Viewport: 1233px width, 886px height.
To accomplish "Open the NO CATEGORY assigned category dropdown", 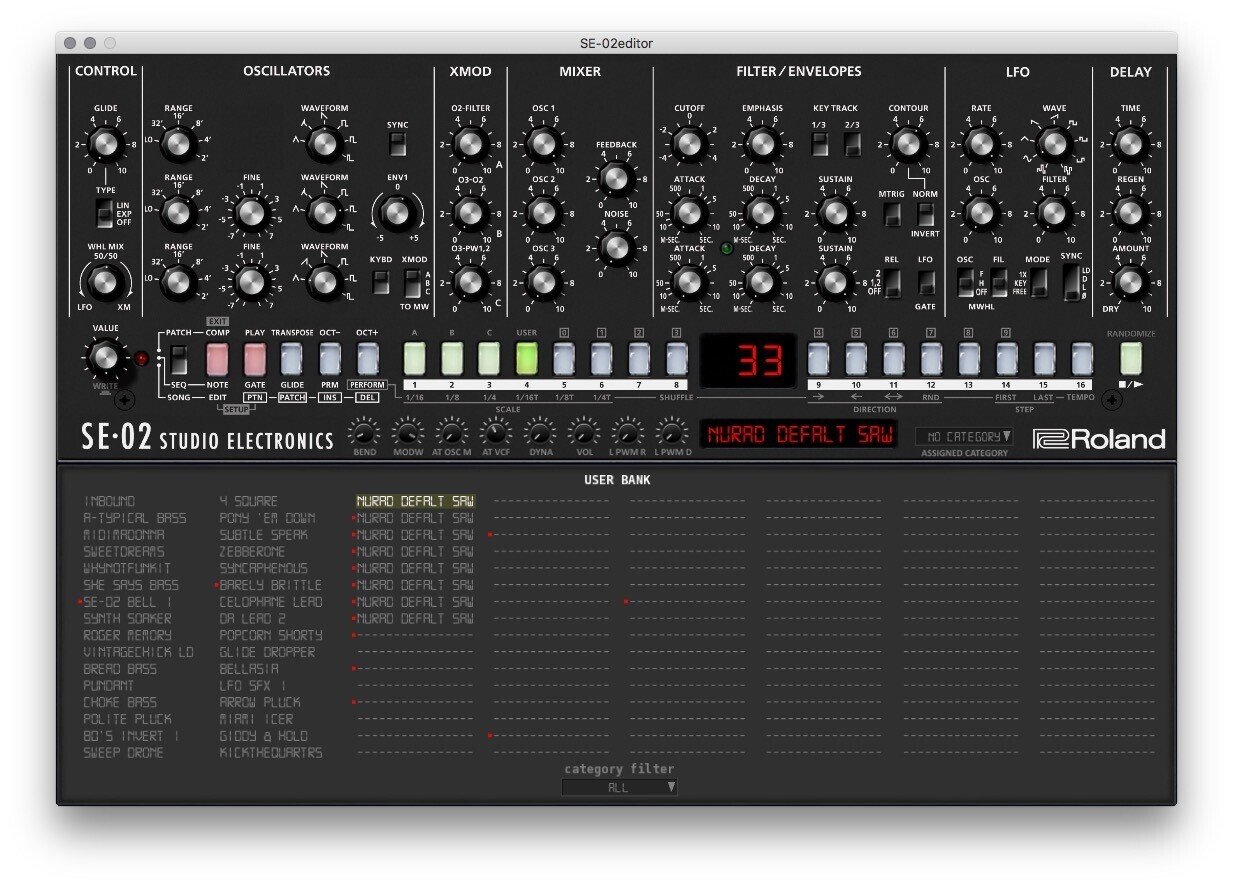I will 964,437.
